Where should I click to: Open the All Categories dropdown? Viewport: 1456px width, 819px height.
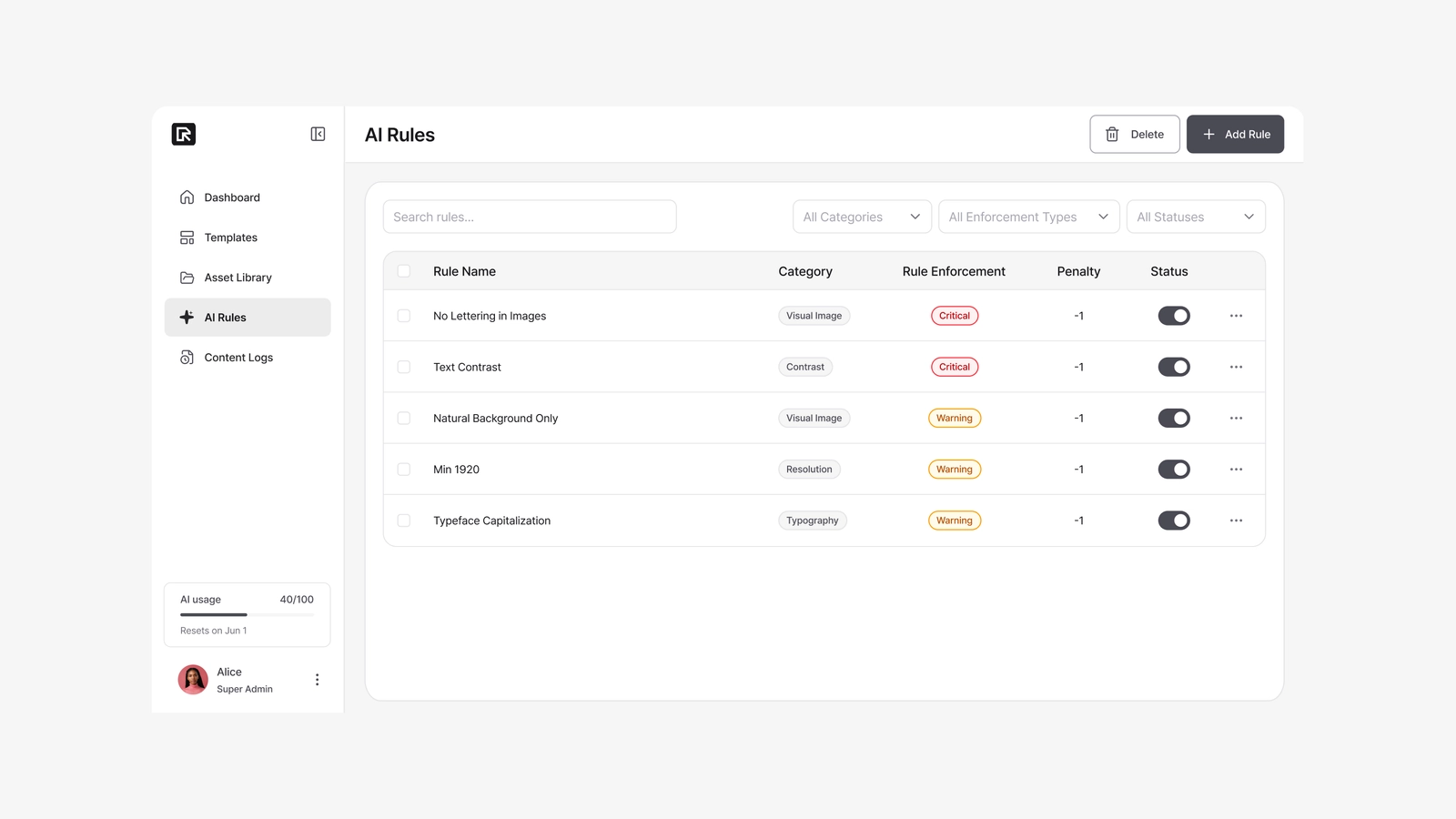pos(862,217)
